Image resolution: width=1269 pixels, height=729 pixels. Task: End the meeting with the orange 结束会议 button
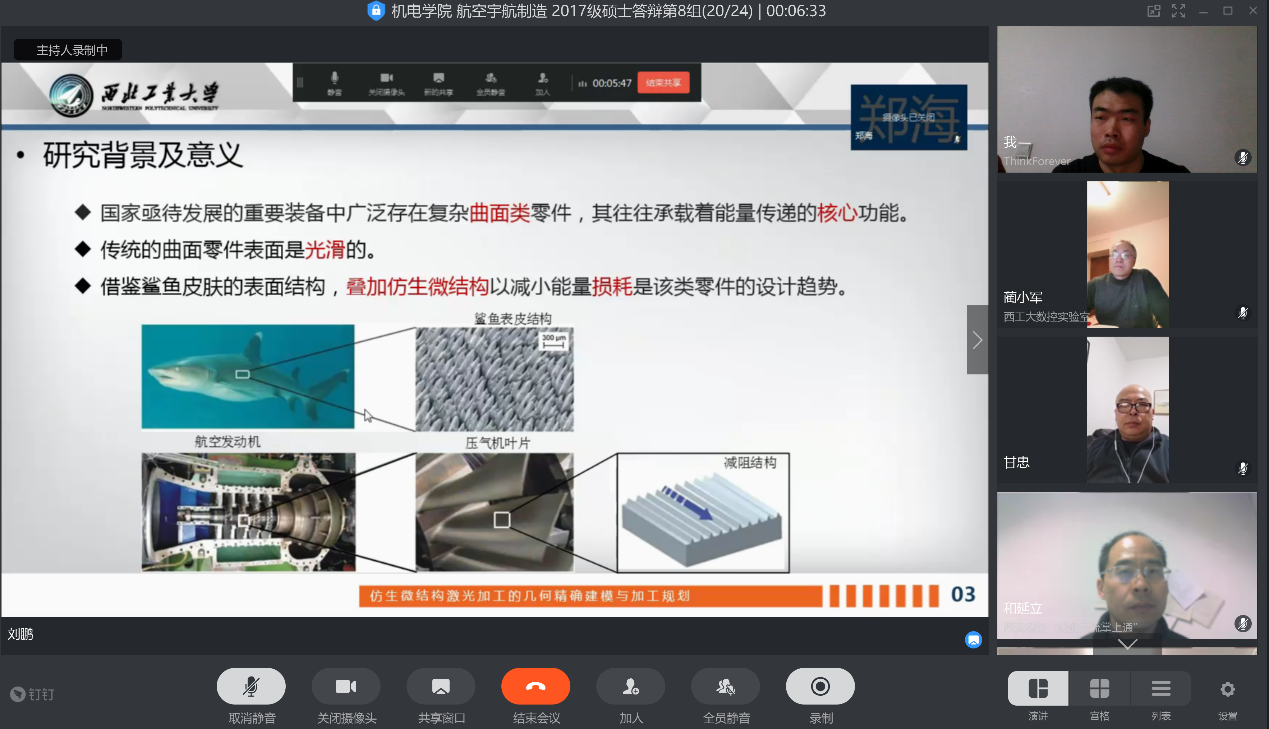(x=535, y=687)
